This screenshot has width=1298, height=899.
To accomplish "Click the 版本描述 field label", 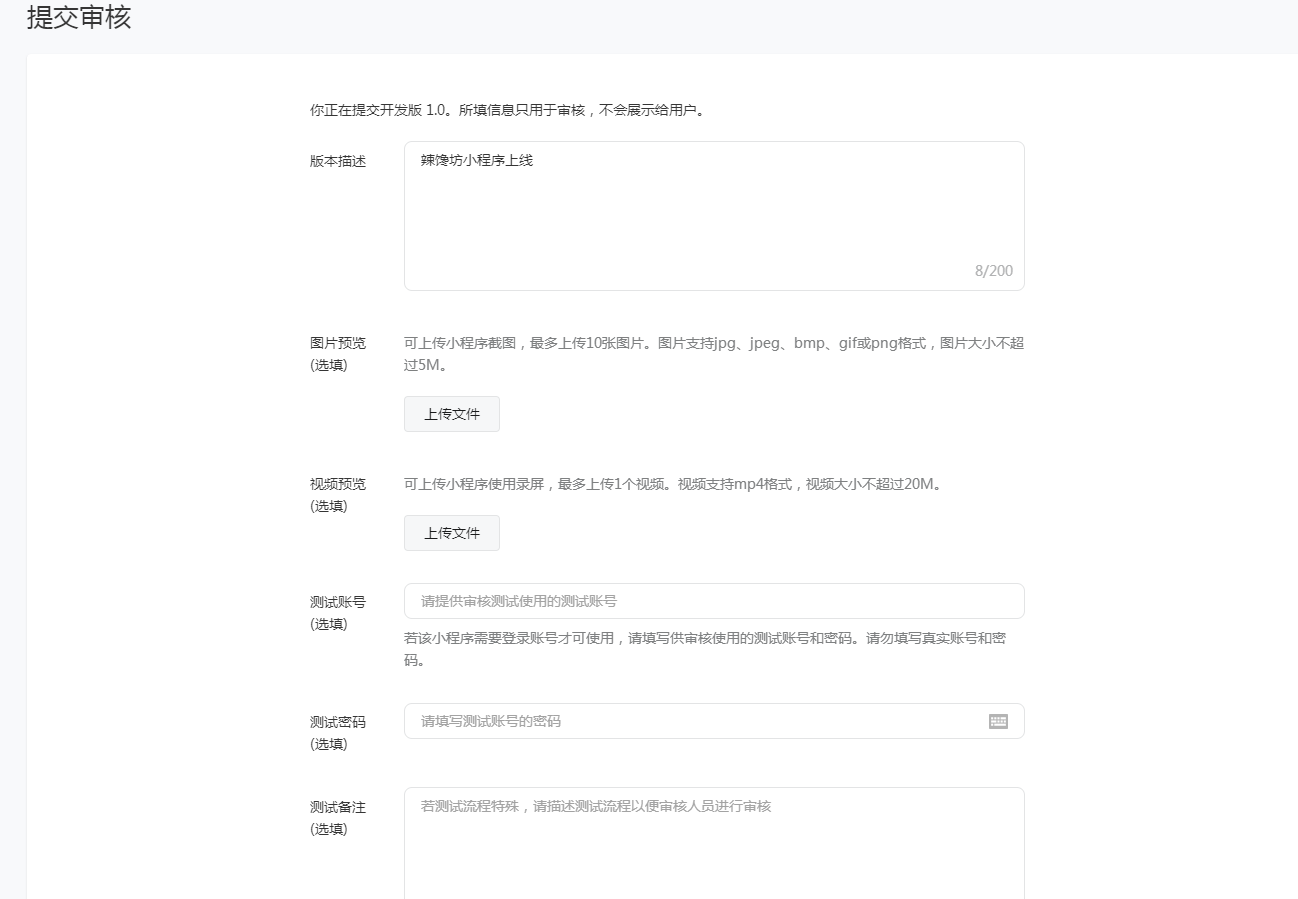I will tap(338, 161).
